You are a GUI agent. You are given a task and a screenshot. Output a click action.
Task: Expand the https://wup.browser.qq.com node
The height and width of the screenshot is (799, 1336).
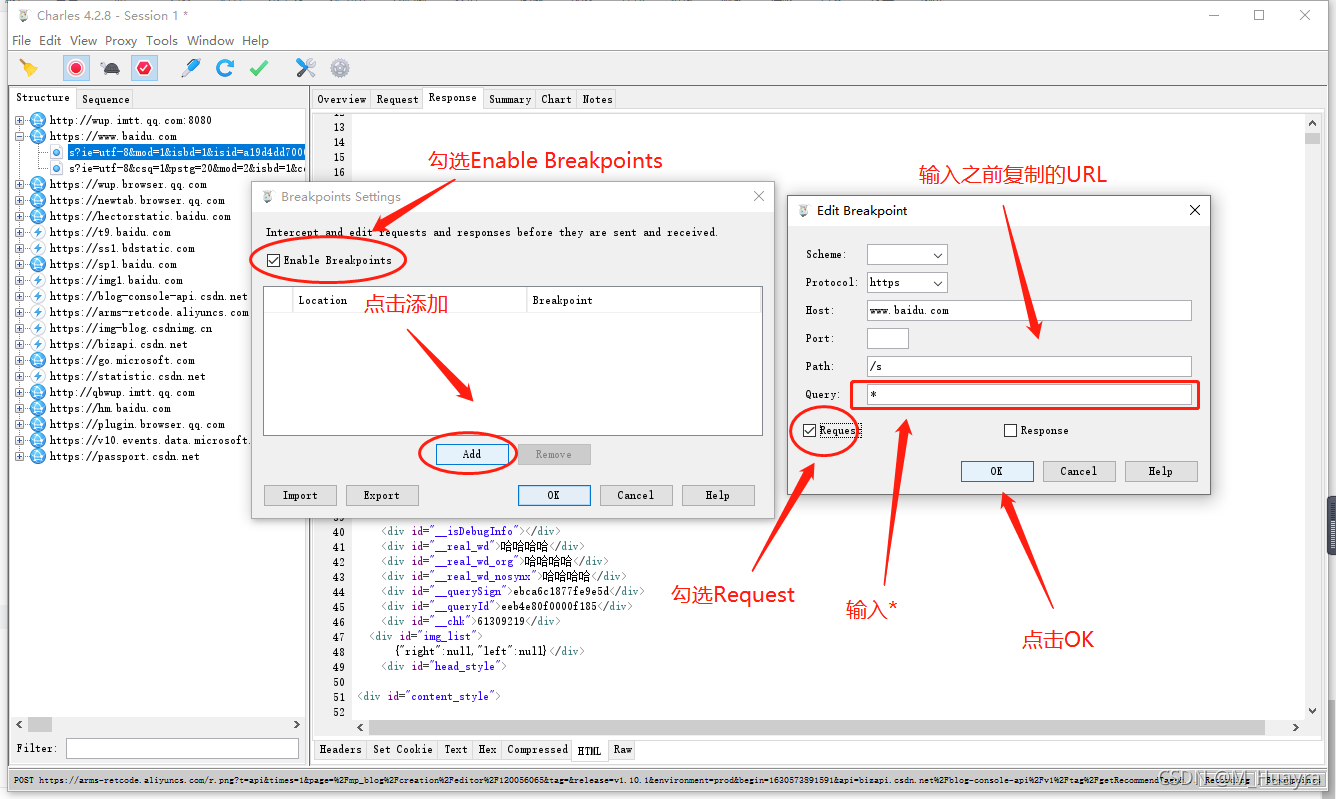coord(19,184)
